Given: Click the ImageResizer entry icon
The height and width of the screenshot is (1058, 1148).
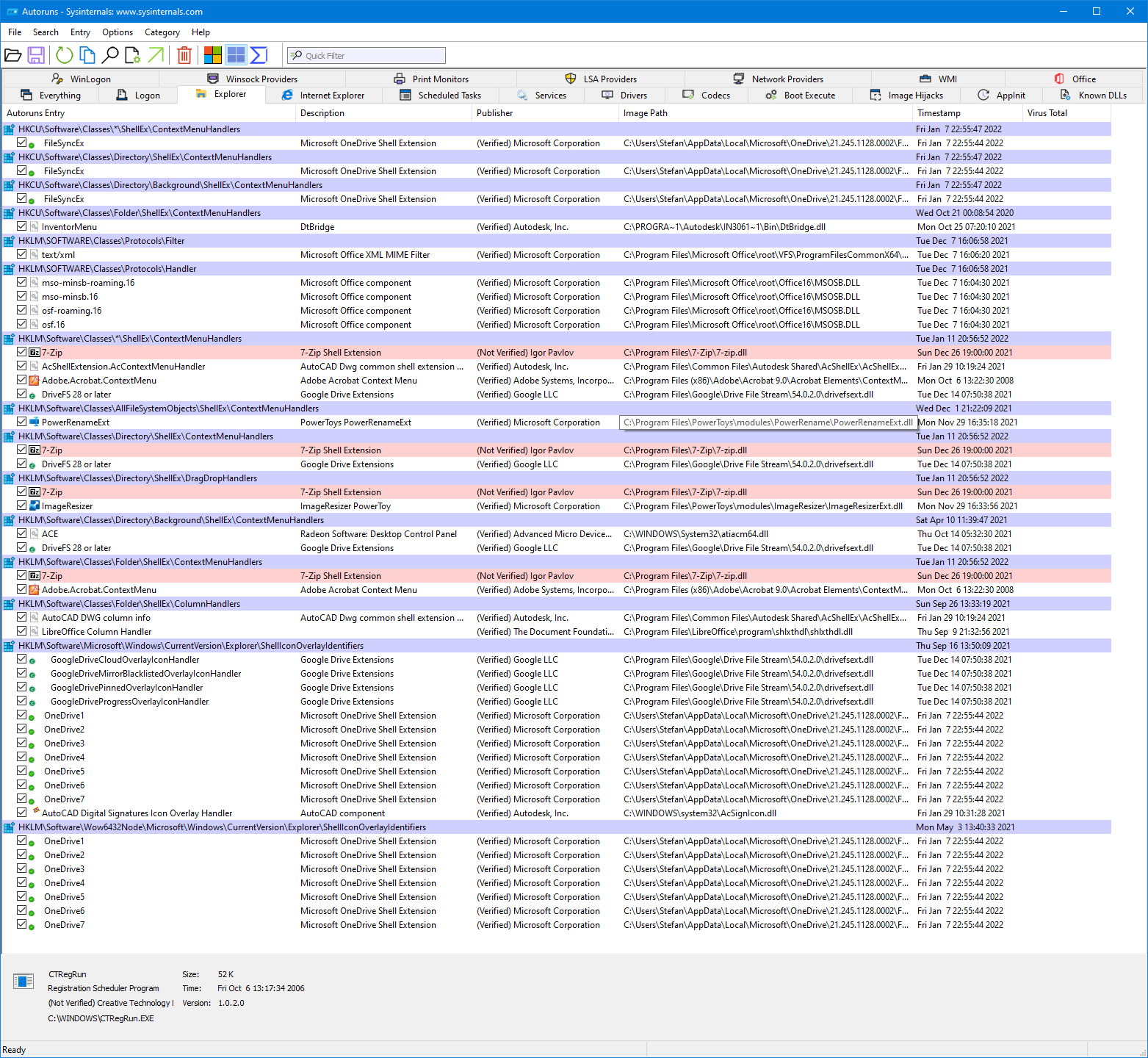Looking at the screenshot, I should 35,506.
